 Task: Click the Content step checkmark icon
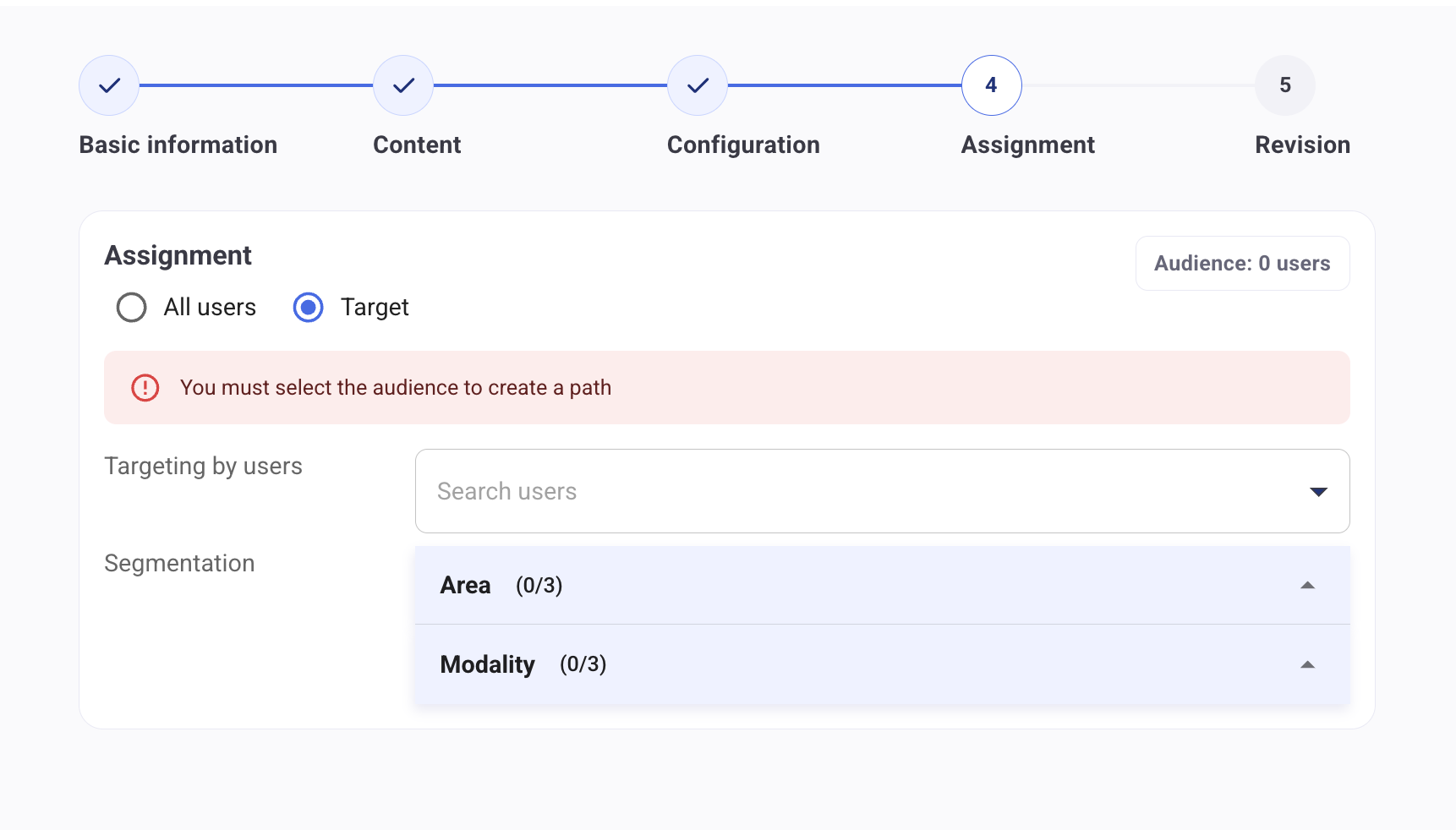click(x=403, y=85)
